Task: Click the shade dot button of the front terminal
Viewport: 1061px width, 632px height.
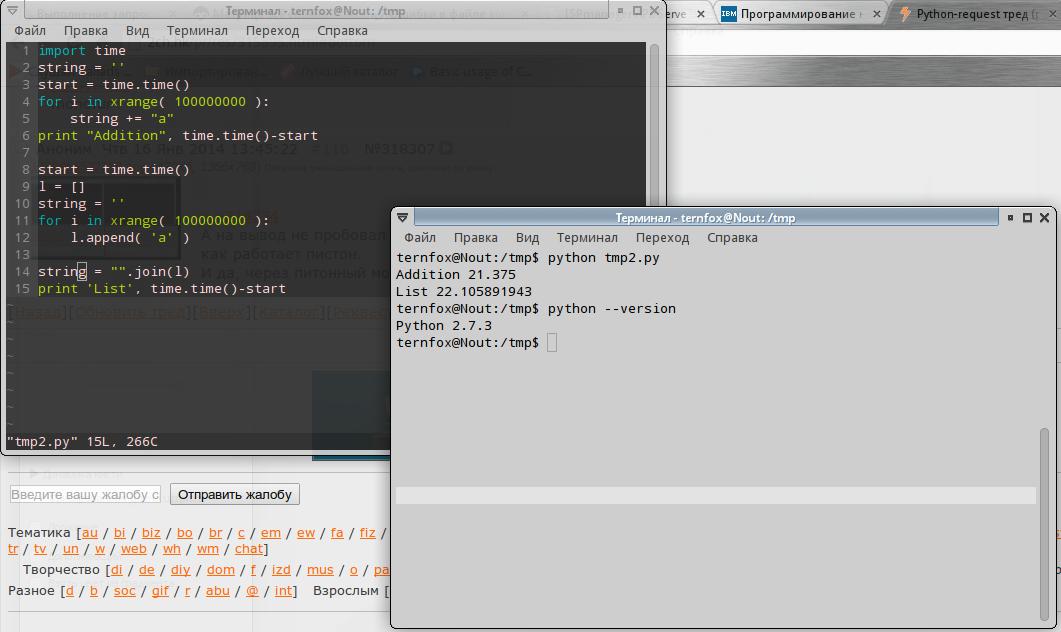Action: pos(1010,217)
